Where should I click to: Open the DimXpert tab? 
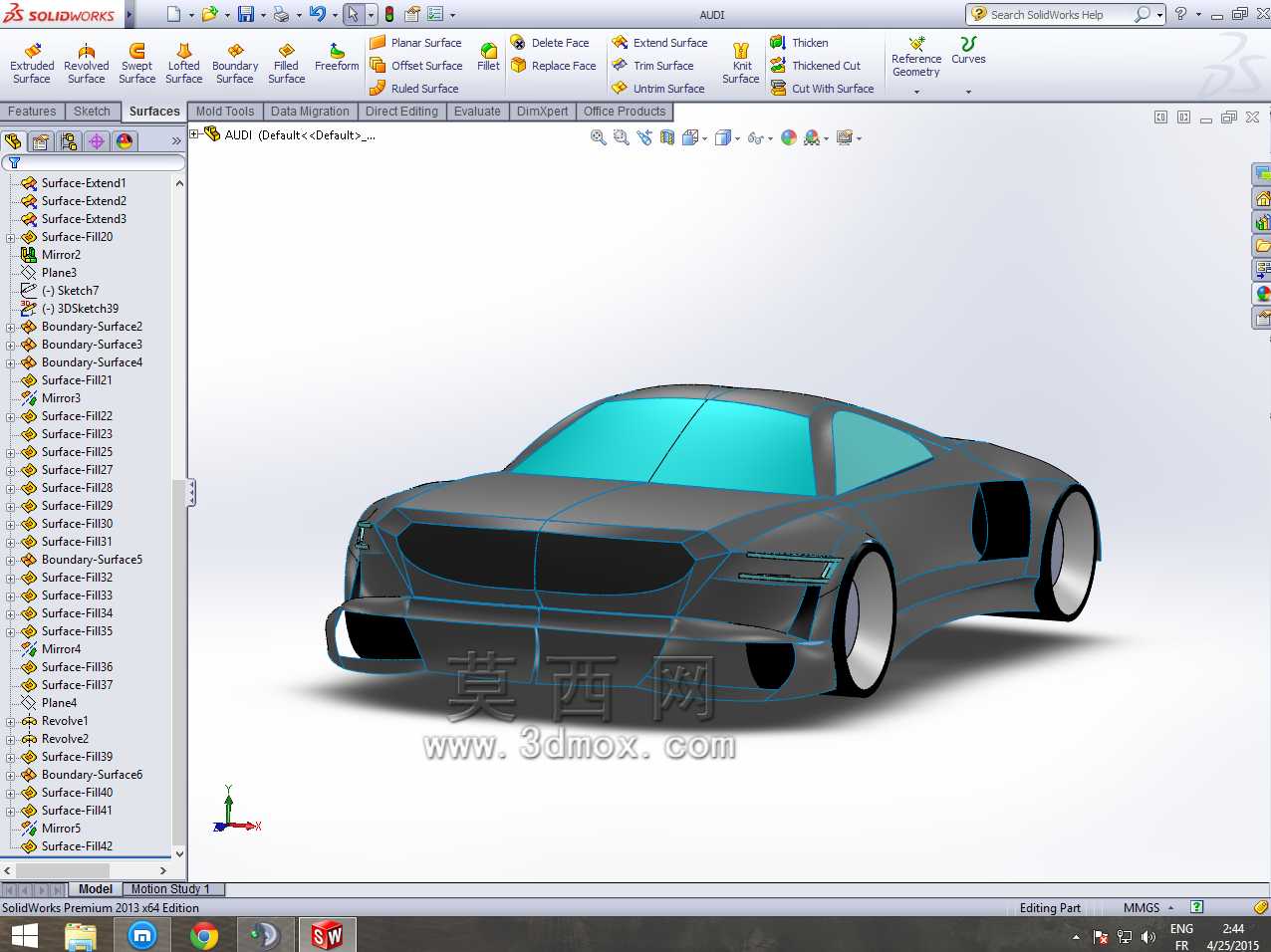point(542,112)
